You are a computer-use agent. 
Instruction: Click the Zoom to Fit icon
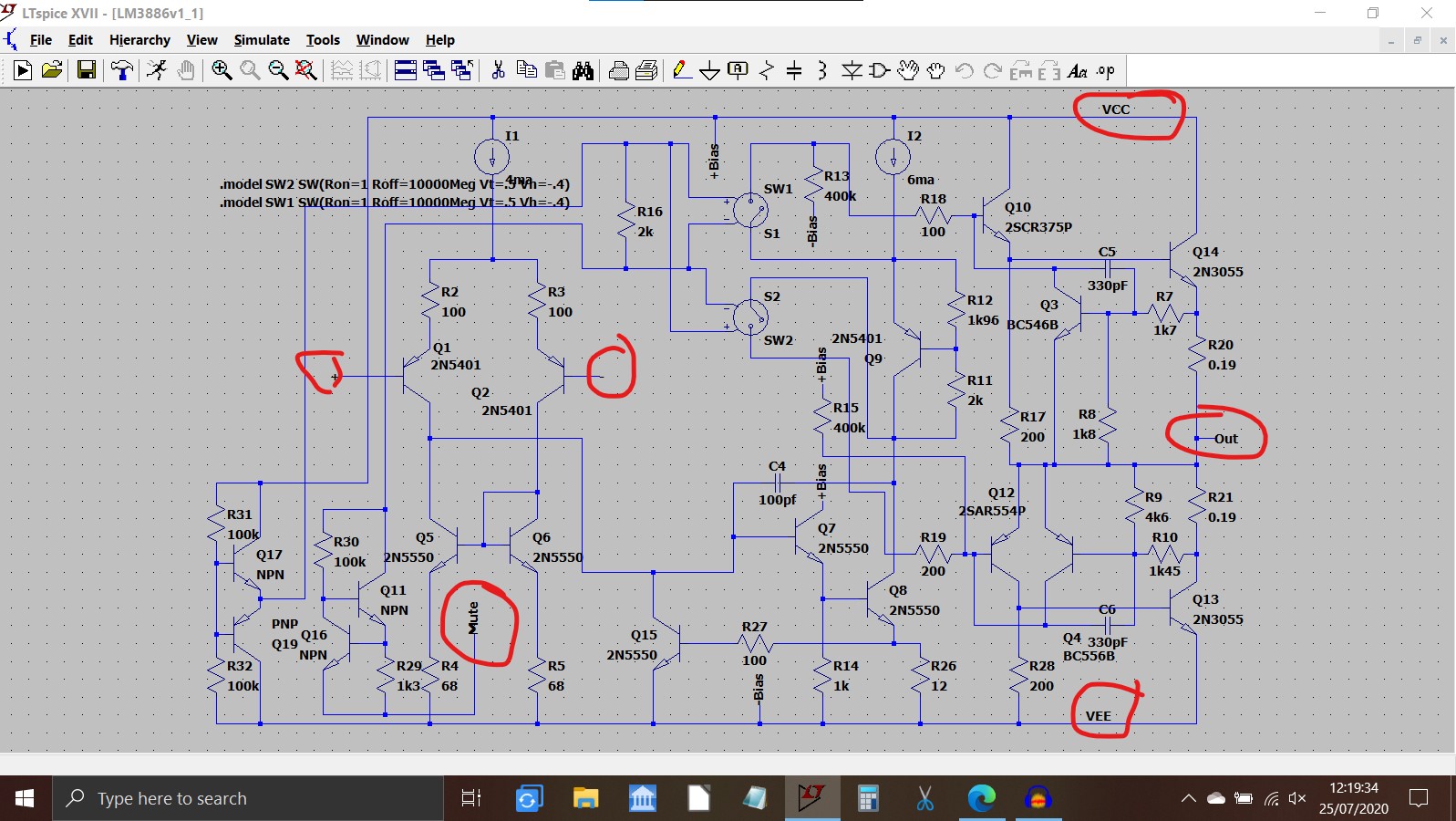click(x=306, y=70)
